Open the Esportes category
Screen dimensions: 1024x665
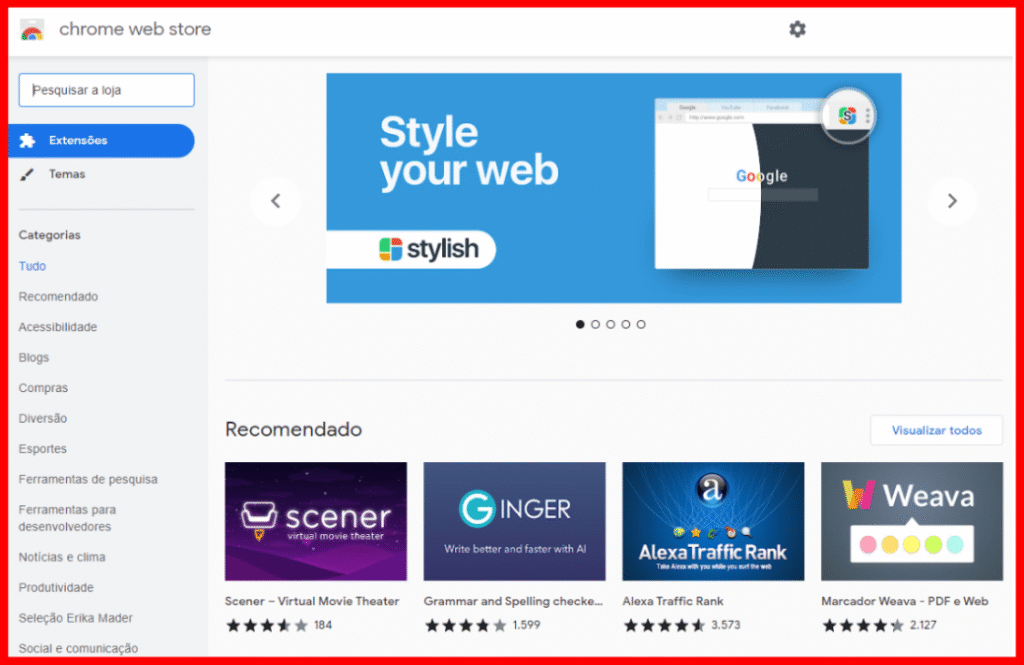(x=42, y=449)
